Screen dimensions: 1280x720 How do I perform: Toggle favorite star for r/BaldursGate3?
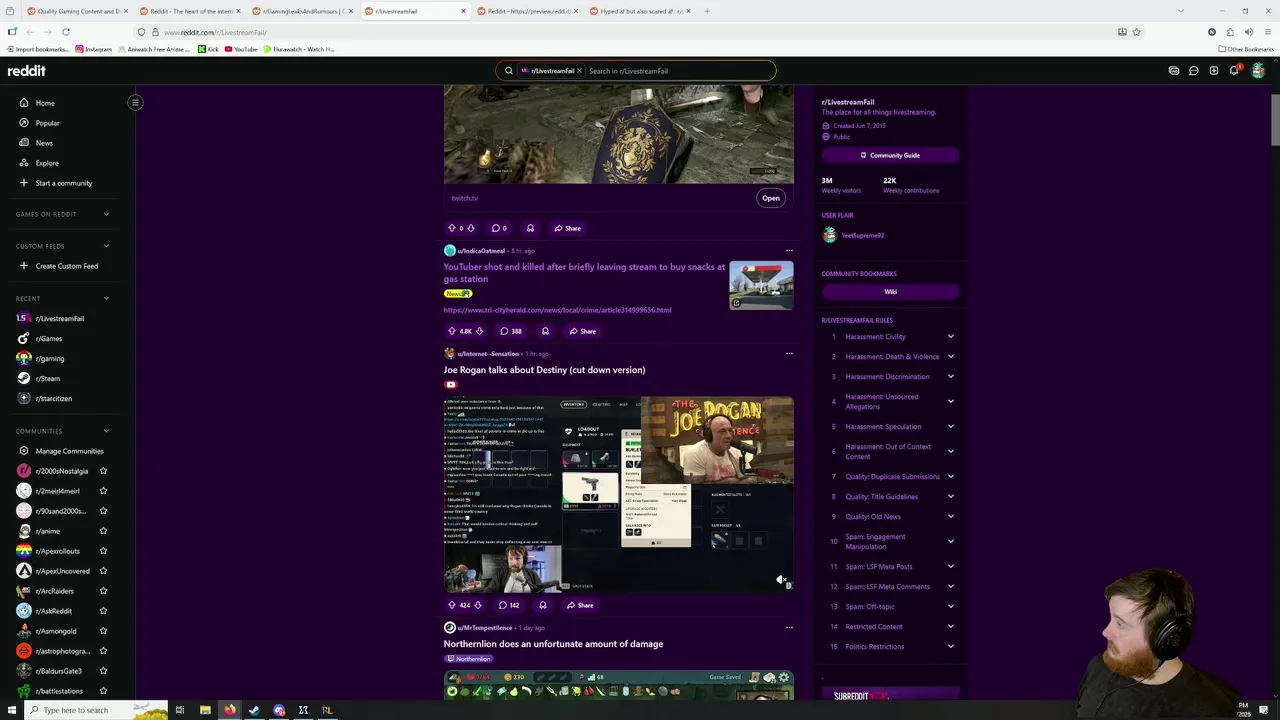(x=103, y=671)
